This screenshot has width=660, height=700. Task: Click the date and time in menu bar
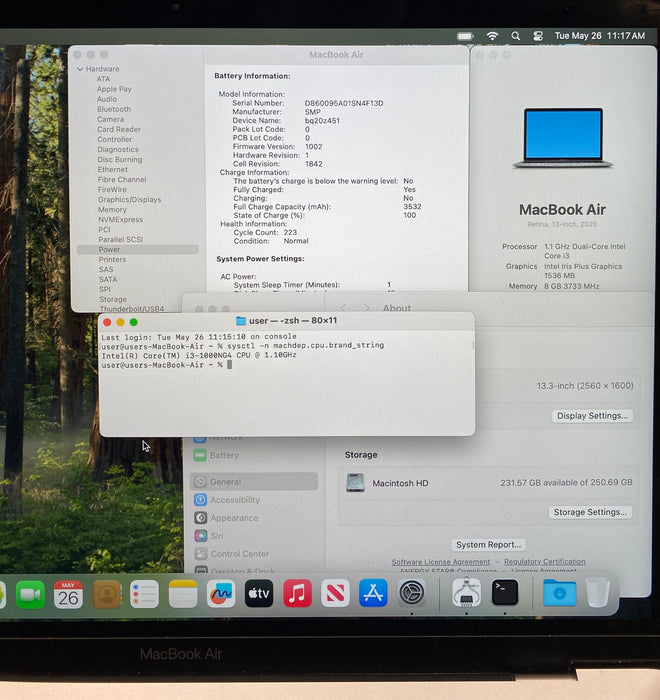tap(600, 36)
